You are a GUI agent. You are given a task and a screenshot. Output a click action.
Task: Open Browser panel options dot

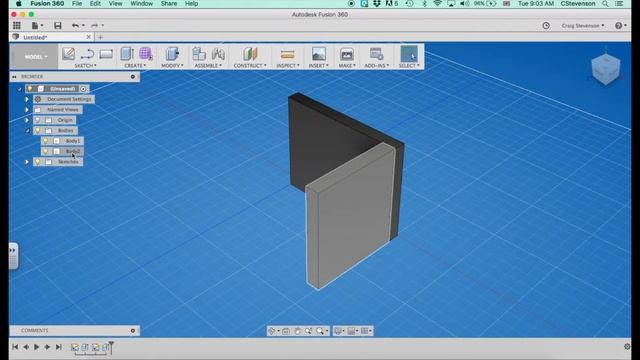pyautogui.click(x=133, y=77)
